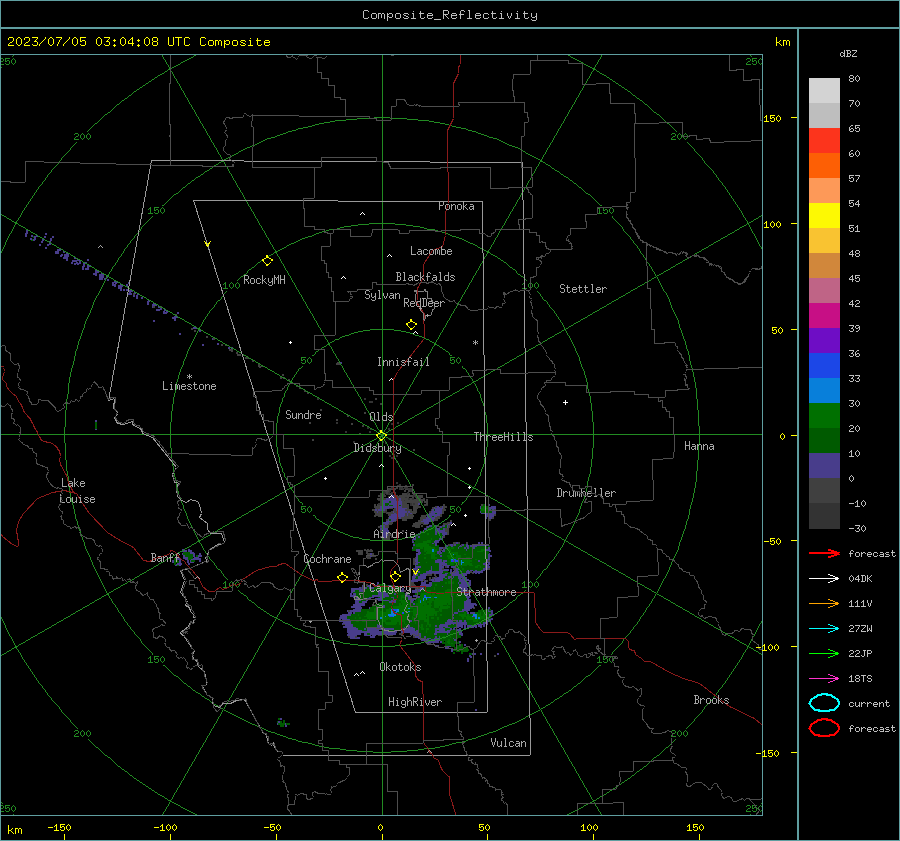The width and height of the screenshot is (900, 841).
Task: Select the 30 dBZ light blue swatch
Action: click(824, 390)
